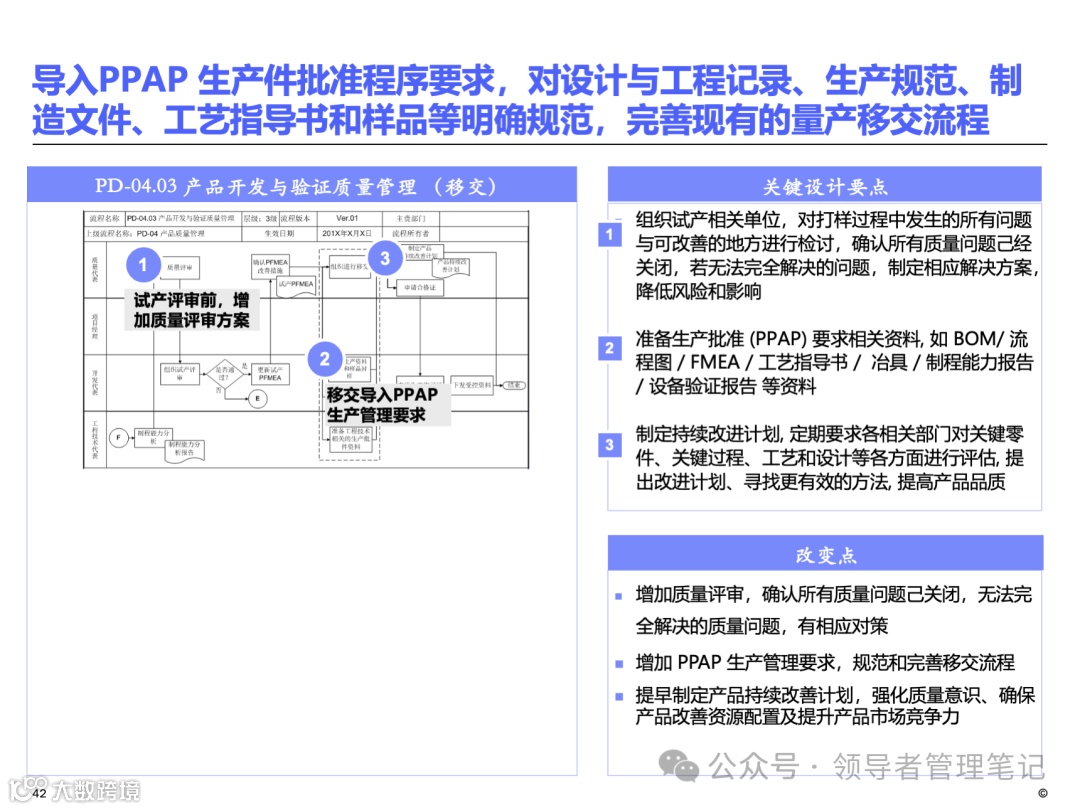1080x810 pixels.
Task: Click the '开发代表' swimlane label
Action: (x=95, y=382)
